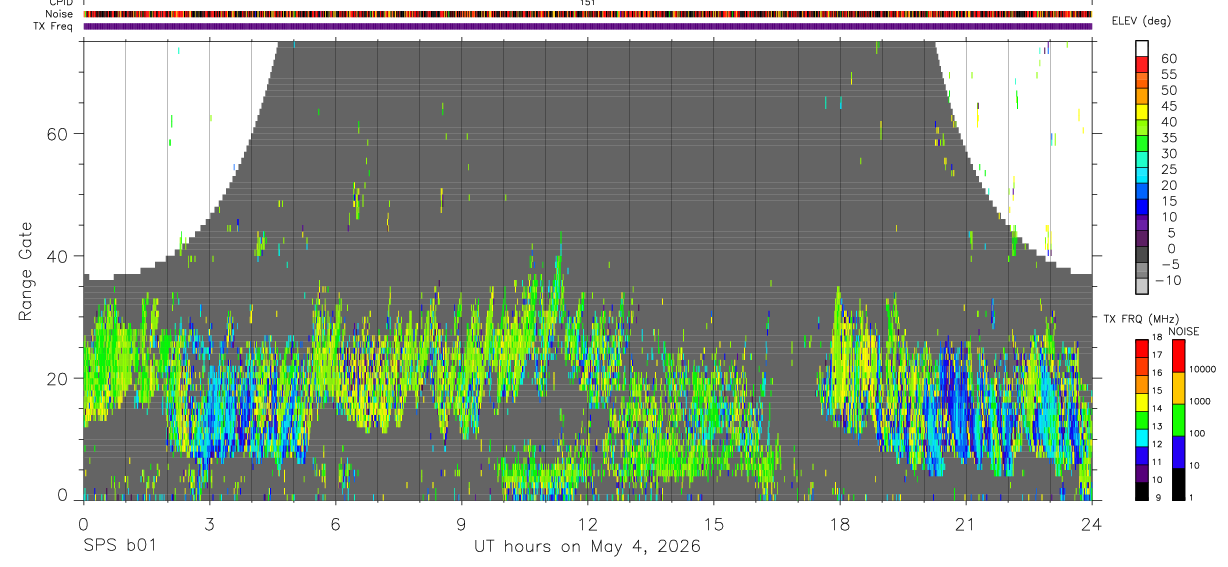Select the red segment of the ELEV colorbar
The width and height of the screenshot is (1228, 567).
point(1142,64)
